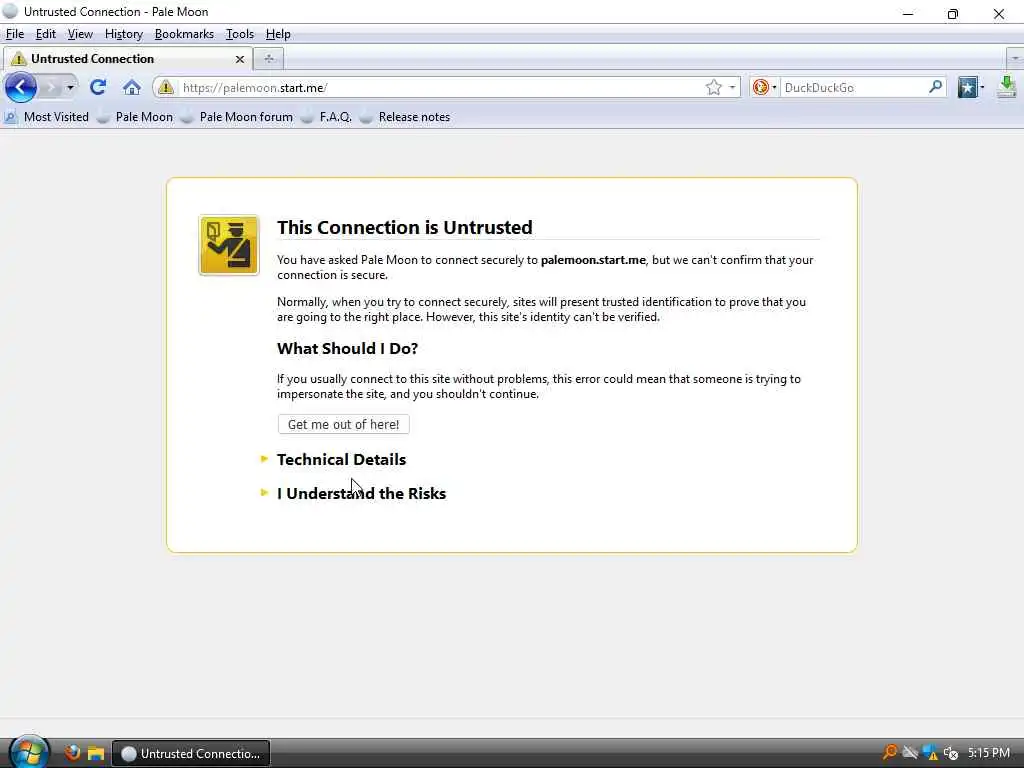
Task: Bookmark this page with the star icon
Action: 714,87
